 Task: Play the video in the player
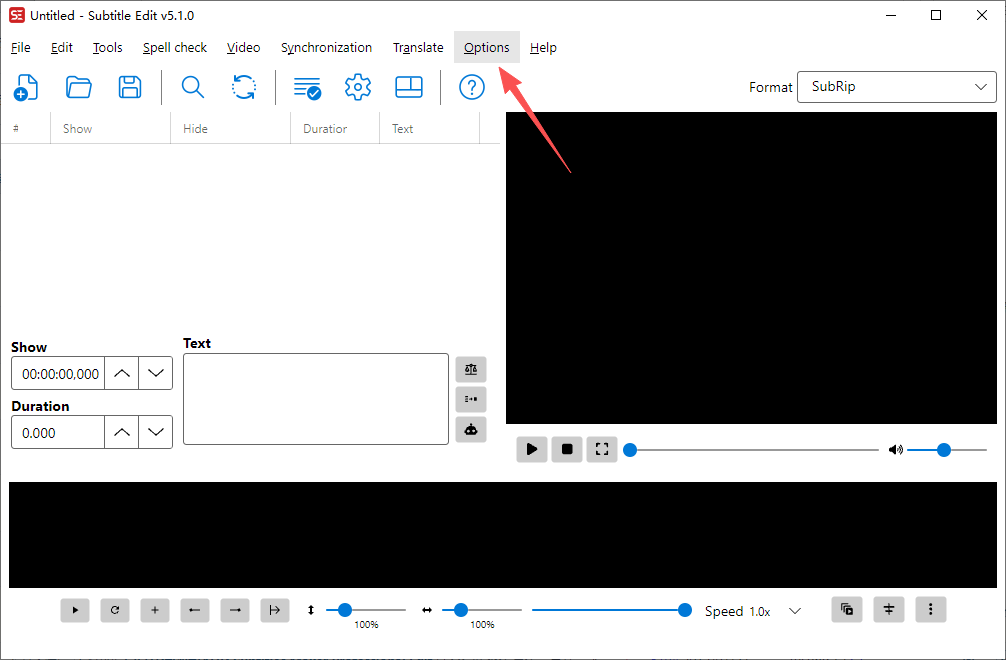click(532, 449)
